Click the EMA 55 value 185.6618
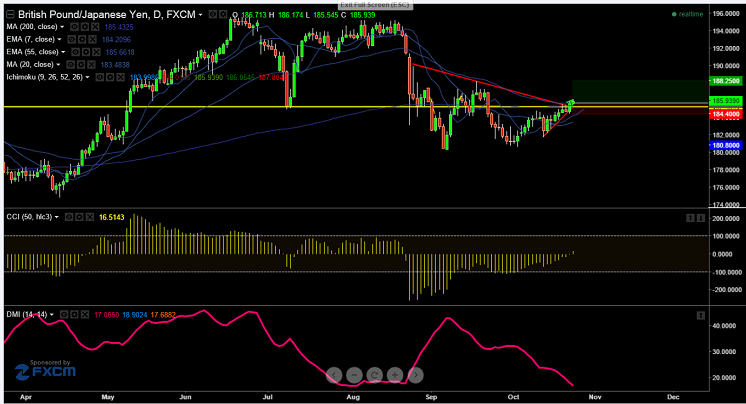This screenshot has height=404, width=746. click(120, 52)
